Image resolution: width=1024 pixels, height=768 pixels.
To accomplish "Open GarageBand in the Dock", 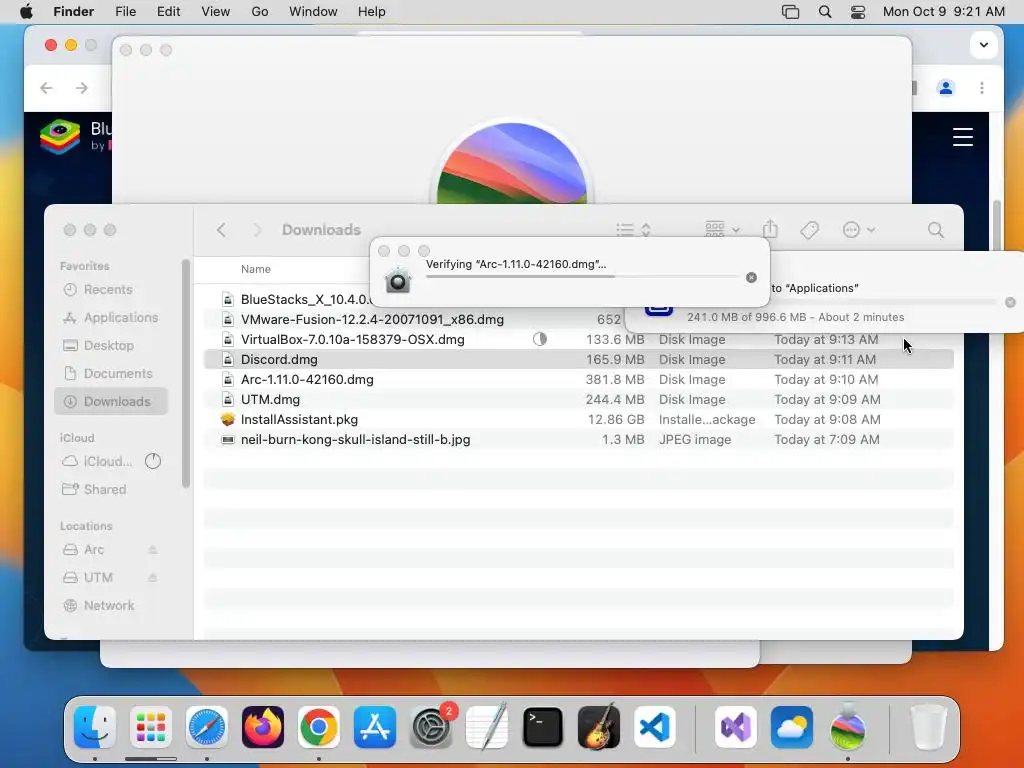I will (x=599, y=727).
